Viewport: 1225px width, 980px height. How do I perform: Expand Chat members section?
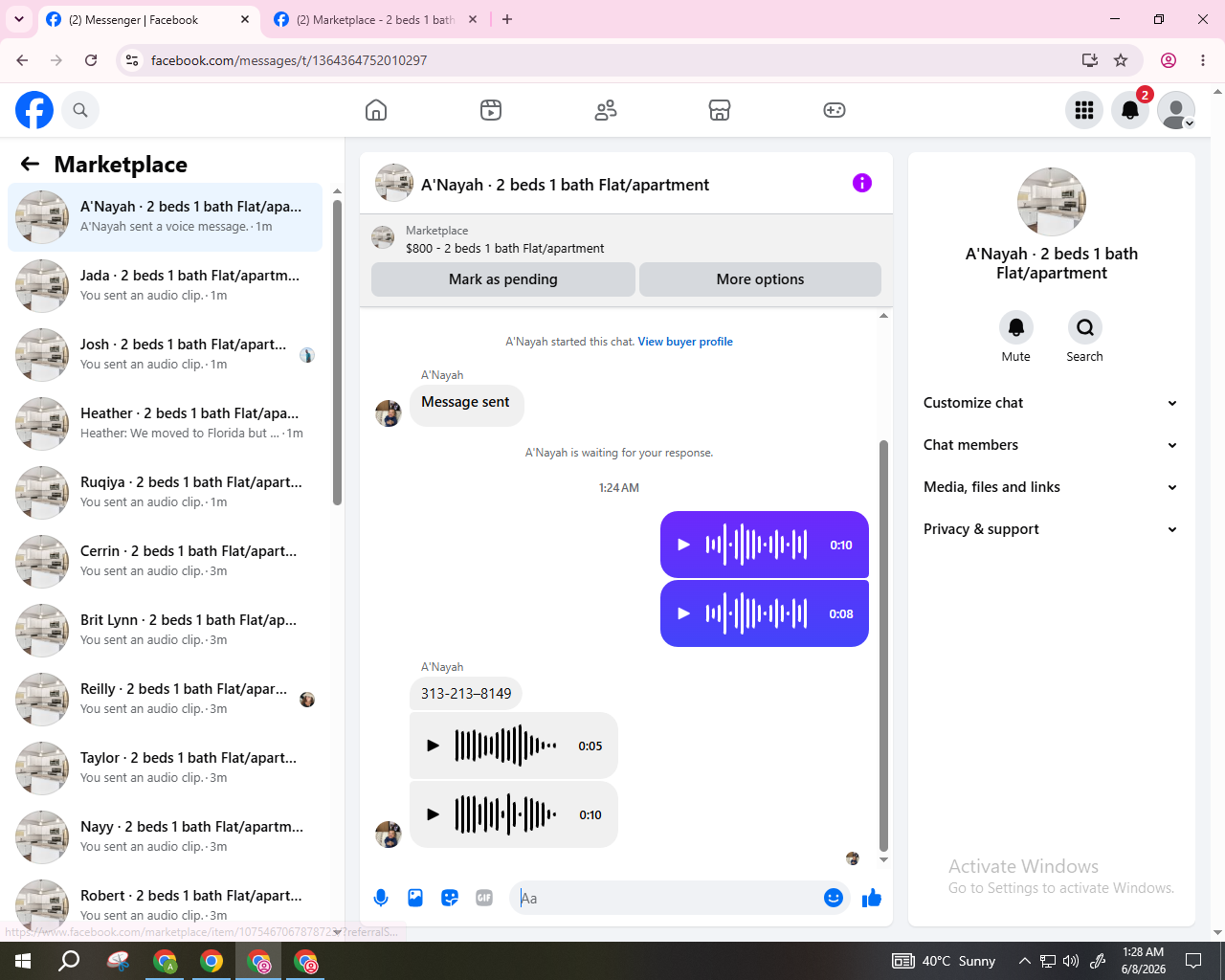click(1051, 445)
